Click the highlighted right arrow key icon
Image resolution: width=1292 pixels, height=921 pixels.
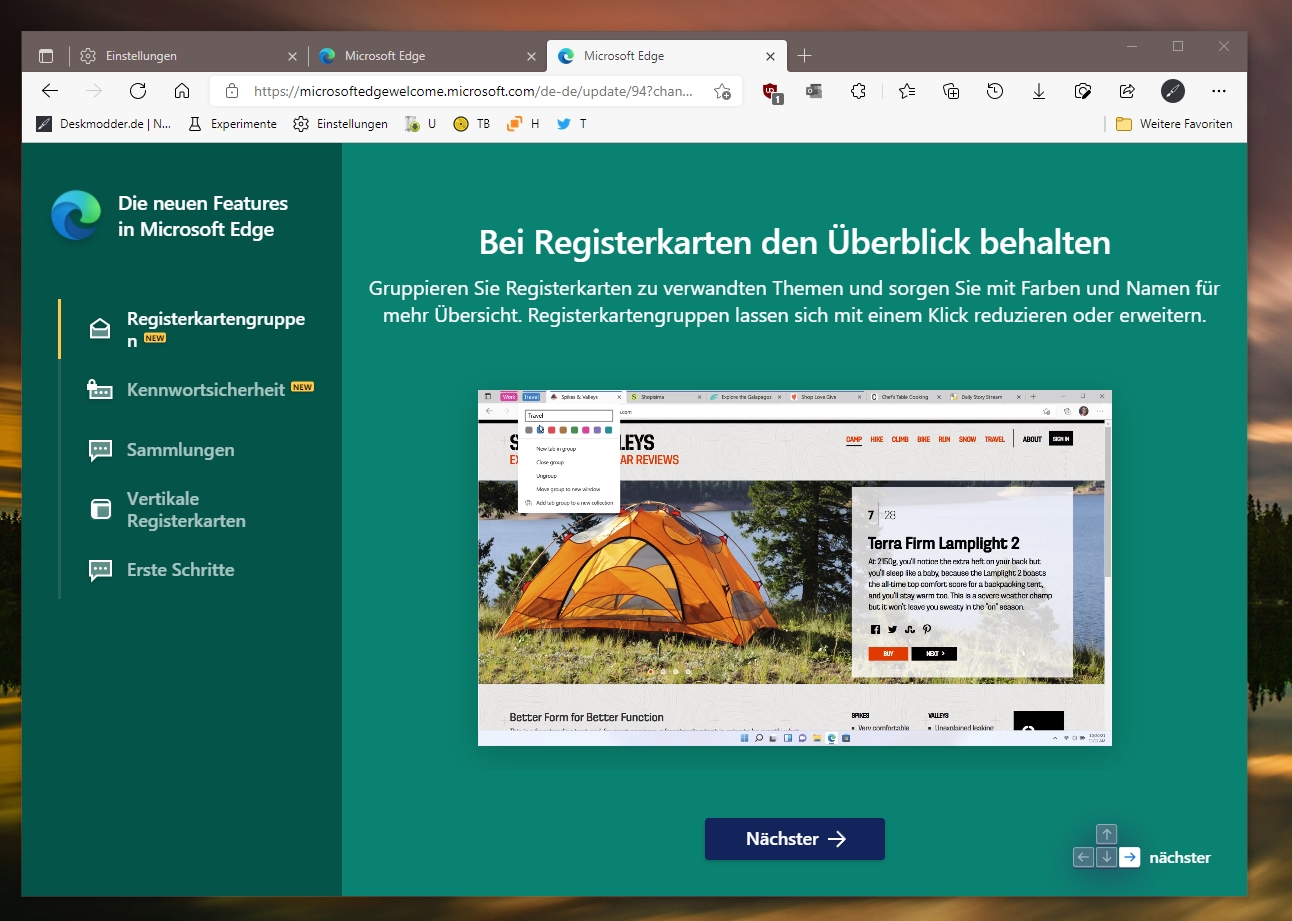(x=1130, y=857)
